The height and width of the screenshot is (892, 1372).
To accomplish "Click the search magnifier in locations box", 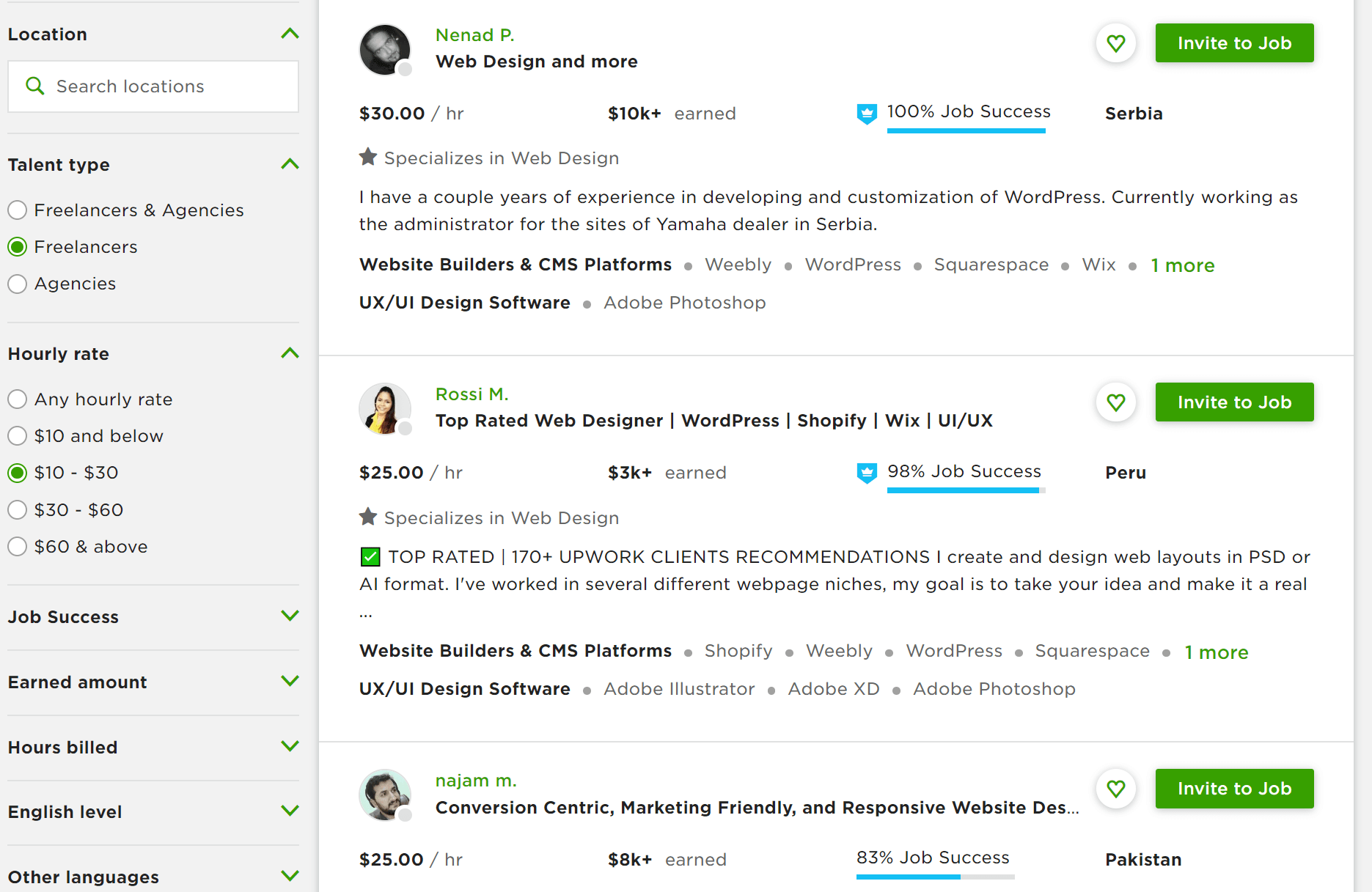I will tap(34, 86).
